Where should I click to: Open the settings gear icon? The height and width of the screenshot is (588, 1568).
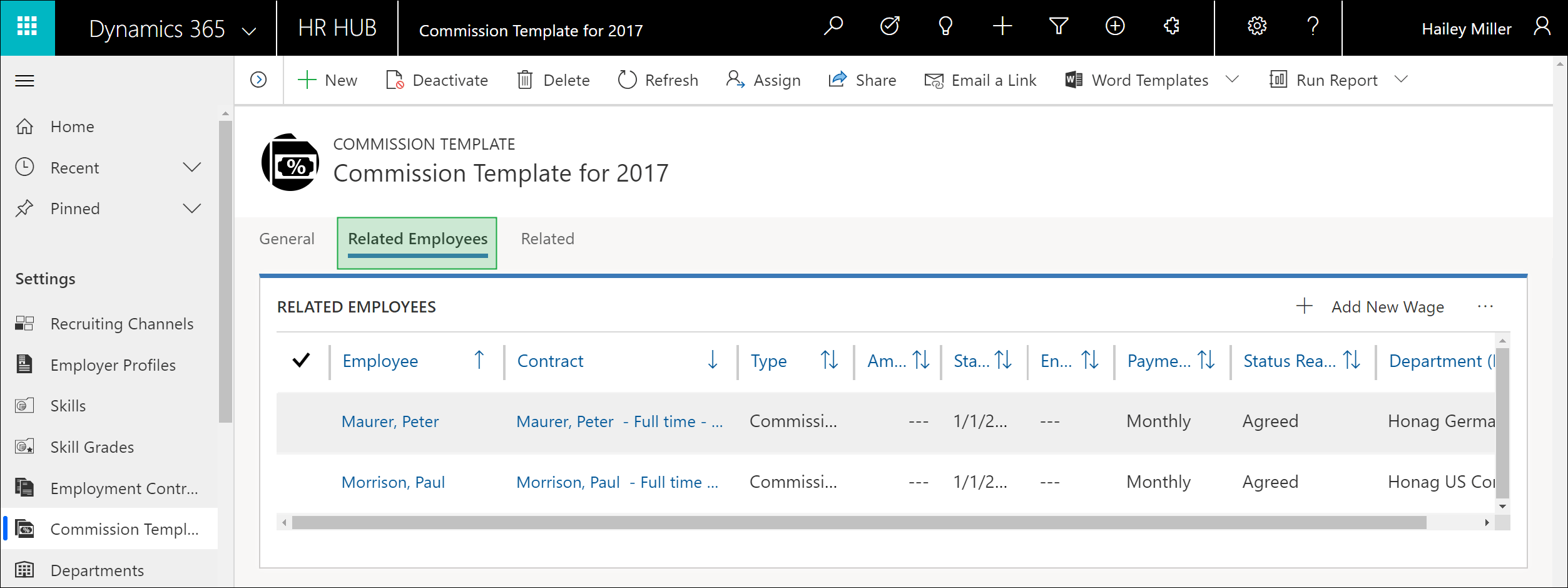pyautogui.click(x=1257, y=26)
